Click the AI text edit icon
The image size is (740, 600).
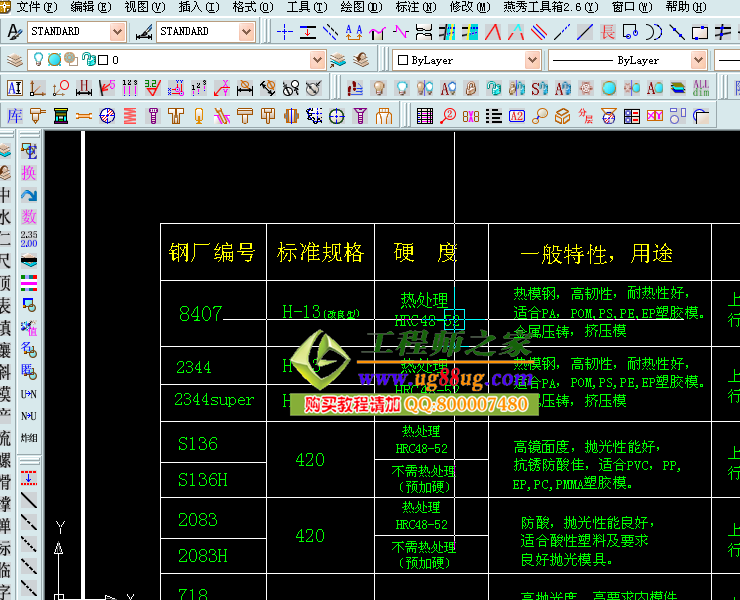click(x=15, y=88)
